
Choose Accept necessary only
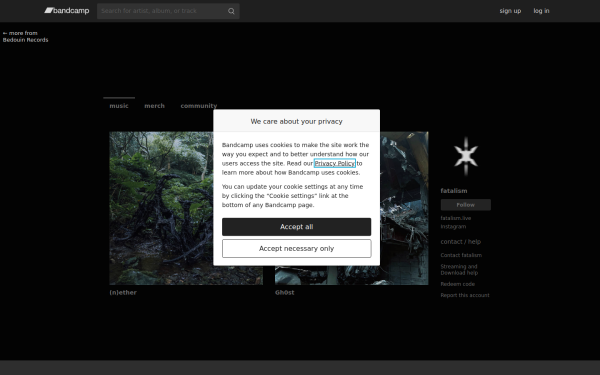(x=297, y=249)
